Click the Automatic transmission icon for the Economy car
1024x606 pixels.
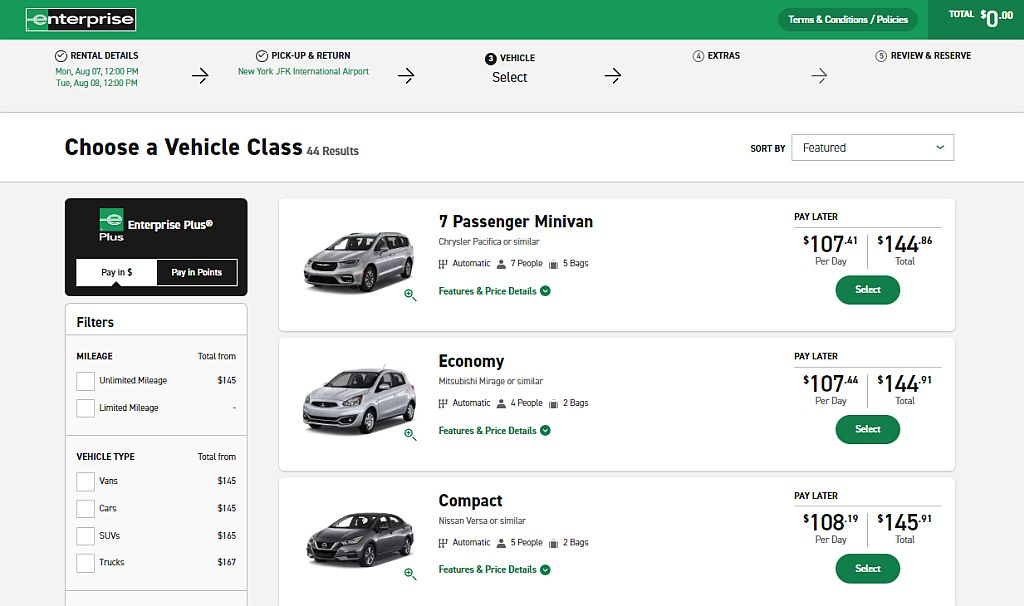click(x=441, y=402)
